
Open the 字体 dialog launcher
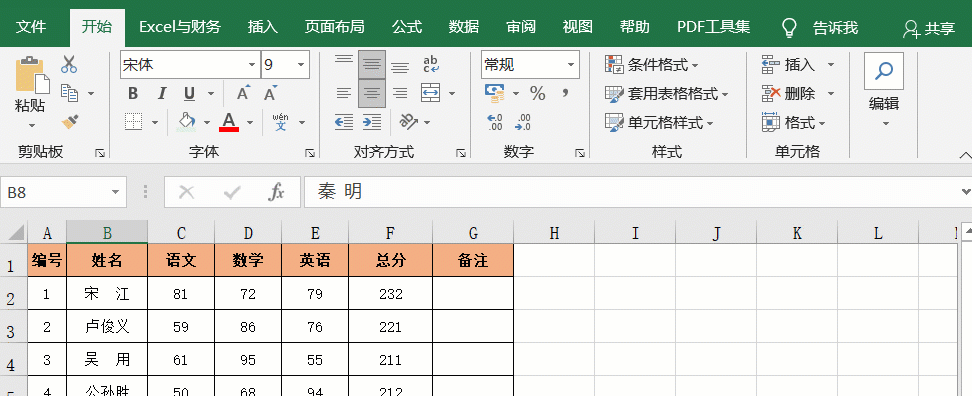coord(310,153)
